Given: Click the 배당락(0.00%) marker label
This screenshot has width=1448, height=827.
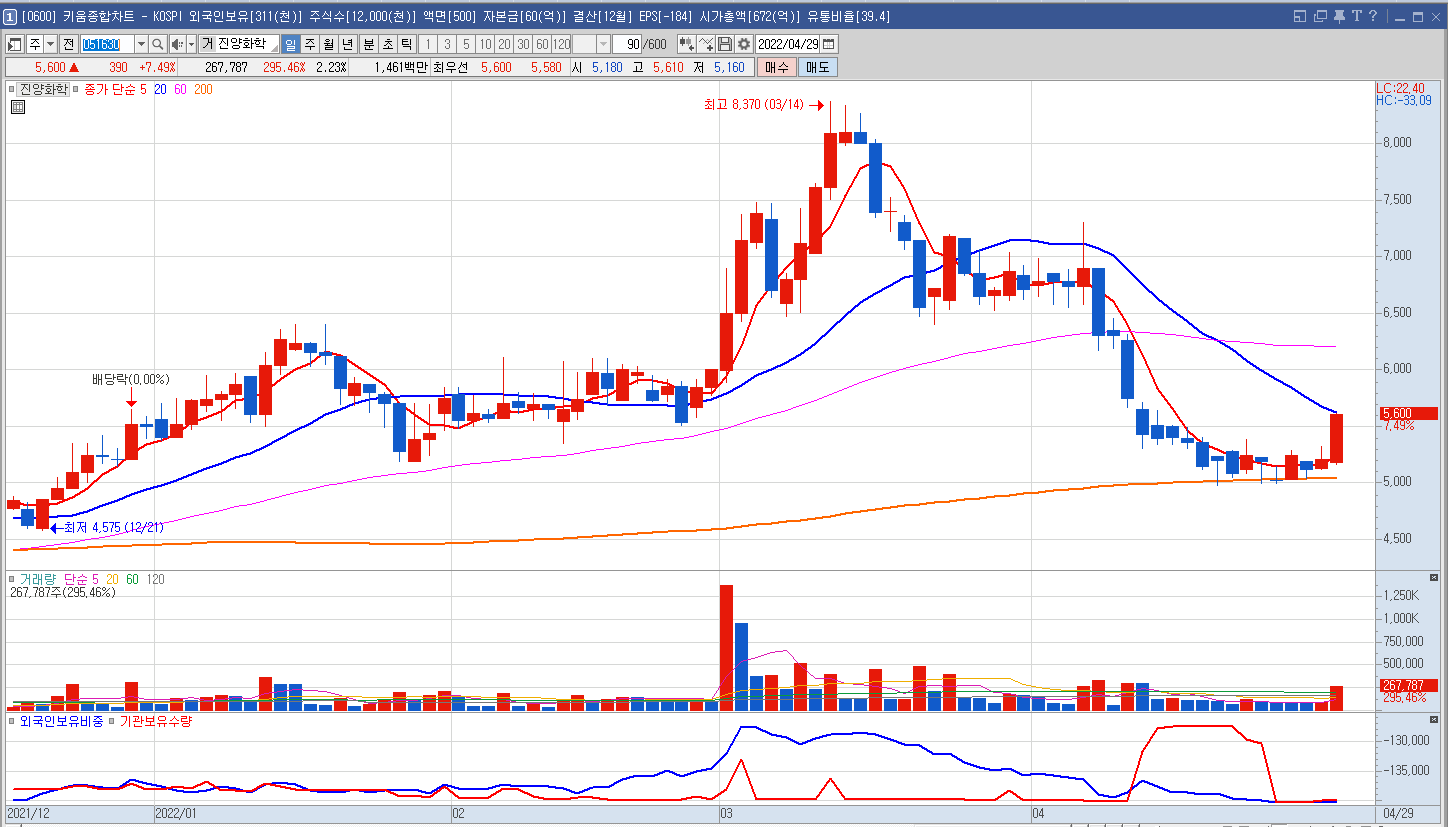Looking at the screenshot, I should [x=131, y=379].
